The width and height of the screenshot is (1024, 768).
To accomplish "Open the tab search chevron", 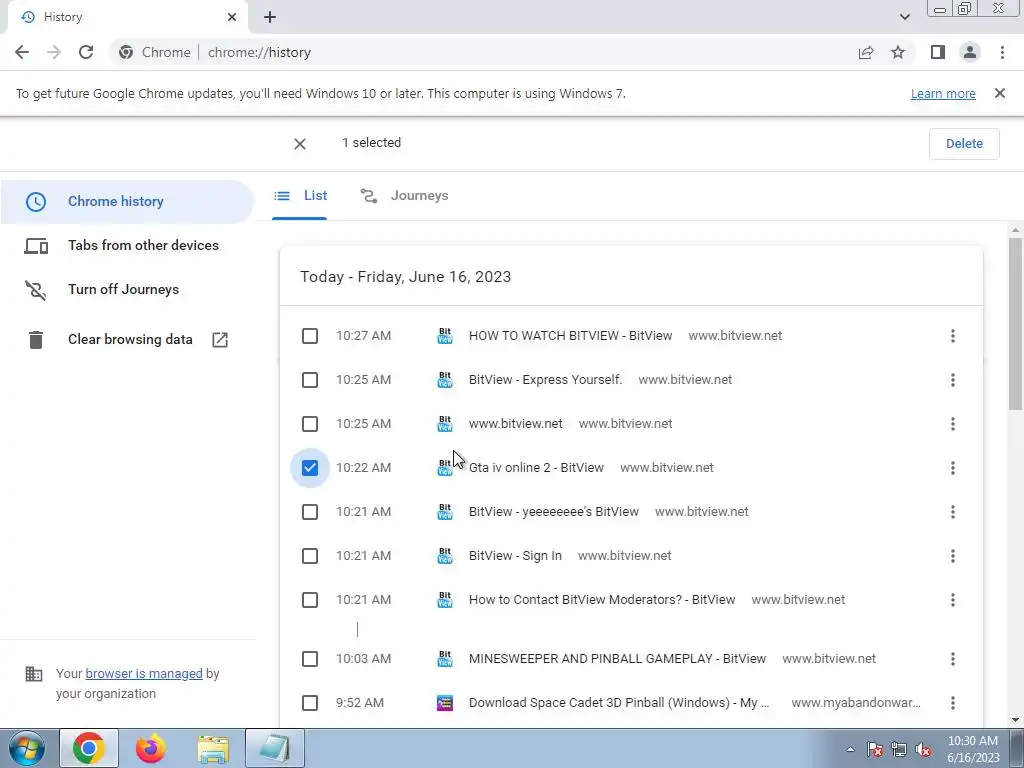I will pos(904,17).
